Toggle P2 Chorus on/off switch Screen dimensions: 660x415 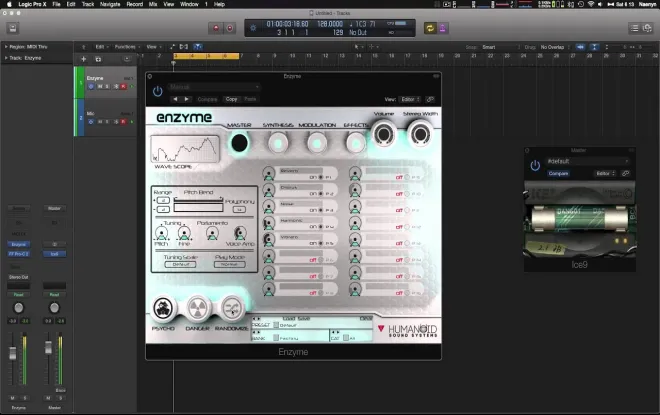pos(321,194)
